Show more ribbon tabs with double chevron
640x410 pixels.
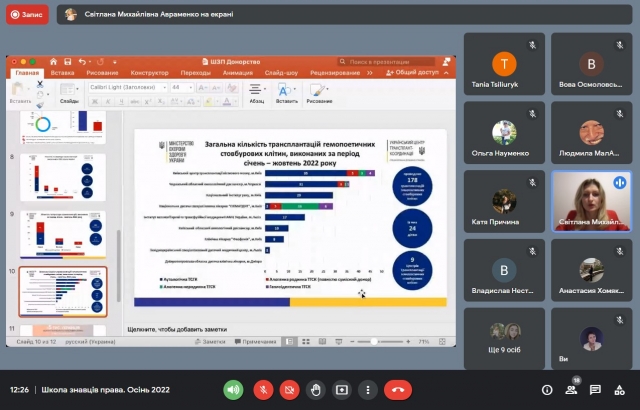[370, 73]
